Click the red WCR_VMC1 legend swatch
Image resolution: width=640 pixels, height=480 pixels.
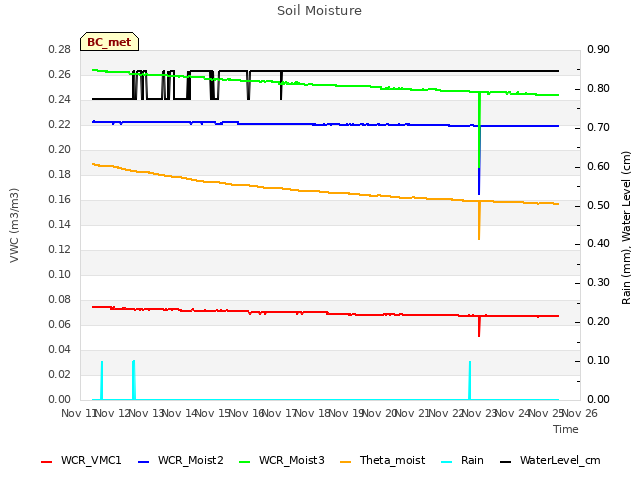47,462
